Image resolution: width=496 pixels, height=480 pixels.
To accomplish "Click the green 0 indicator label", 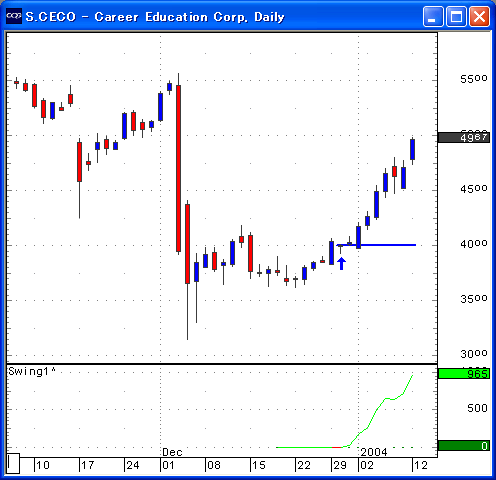I will click(464, 446).
